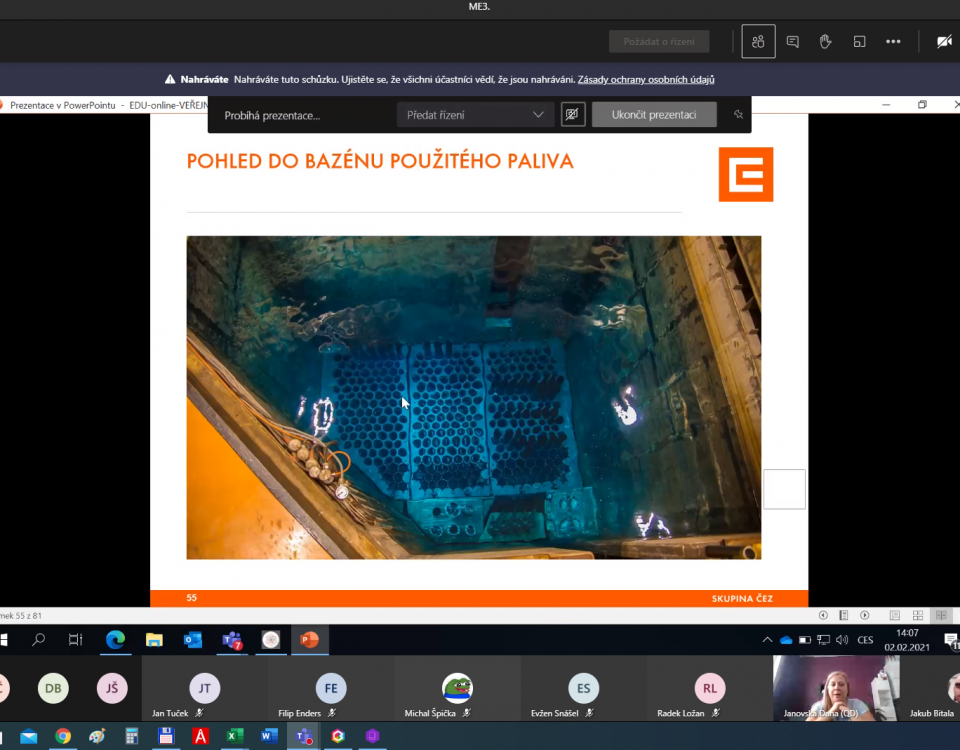Open floppy disk save app icon
Image resolution: width=960 pixels, height=750 pixels.
click(165, 736)
